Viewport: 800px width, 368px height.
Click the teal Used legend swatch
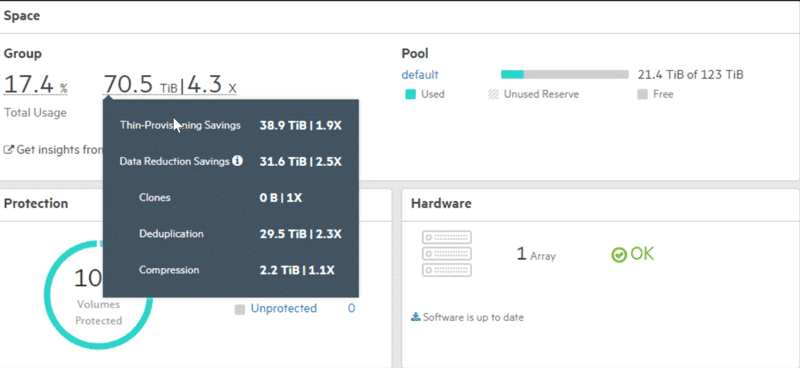tap(410, 94)
